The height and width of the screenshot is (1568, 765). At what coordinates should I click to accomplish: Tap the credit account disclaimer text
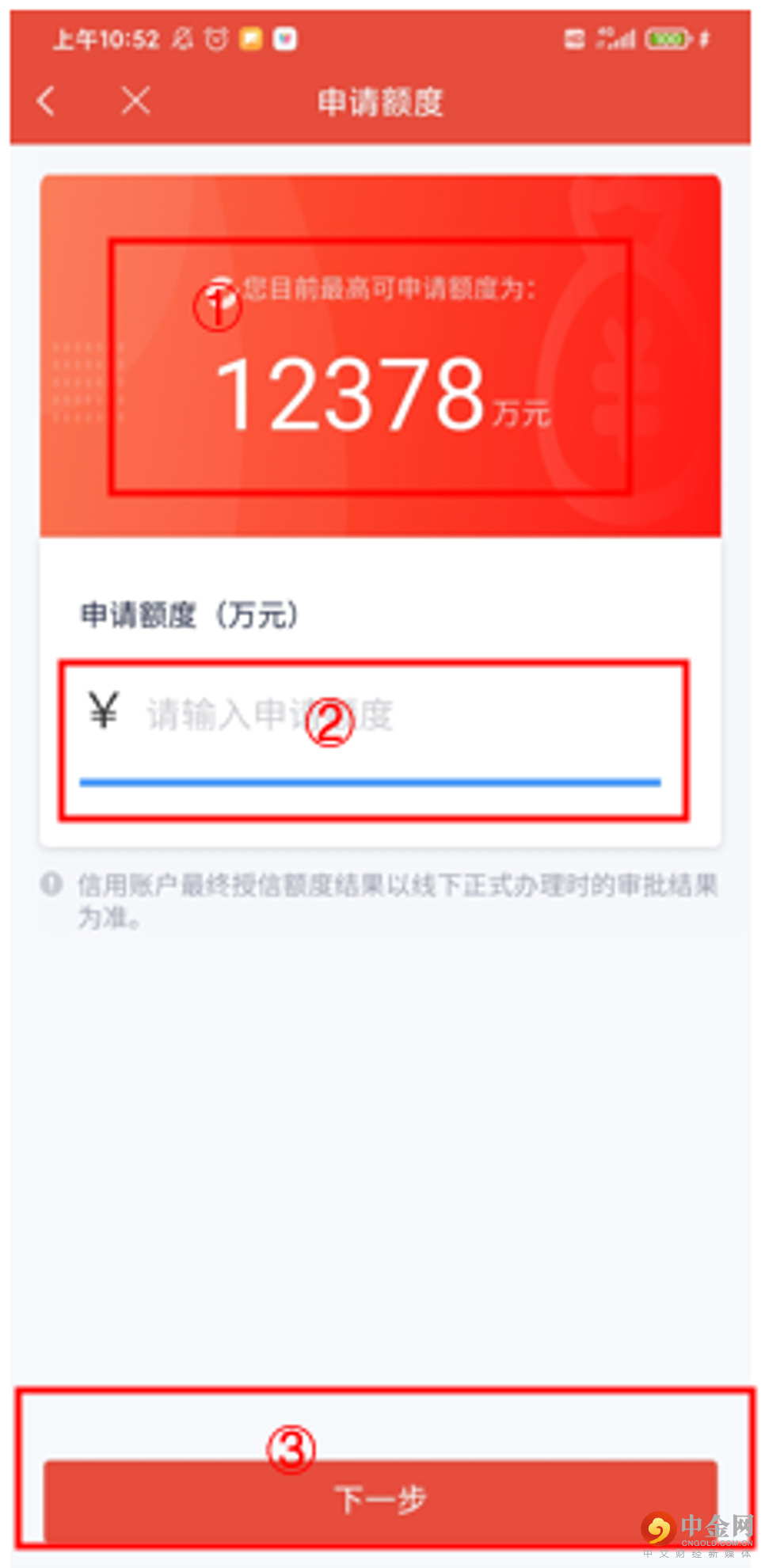click(x=396, y=900)
